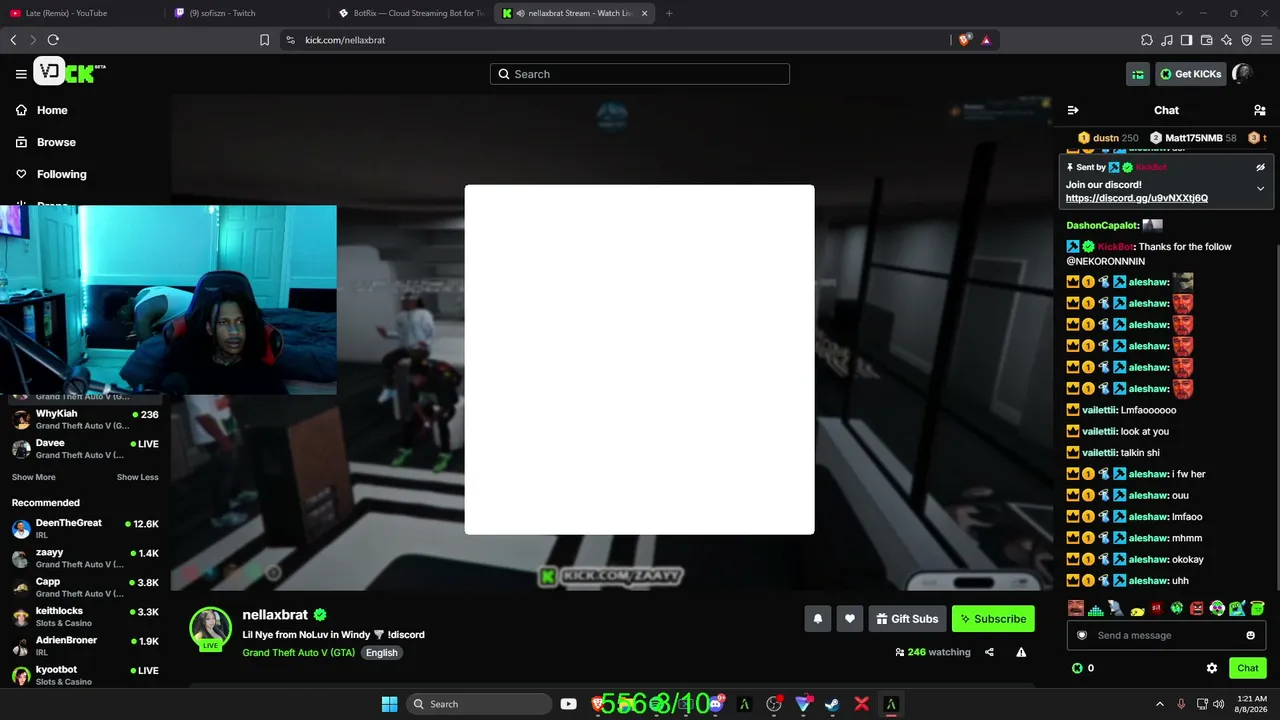This screenshot has width=1280, height=720.
Task: Open keithlocks recommended channel
Action: (x=85, y=616)
